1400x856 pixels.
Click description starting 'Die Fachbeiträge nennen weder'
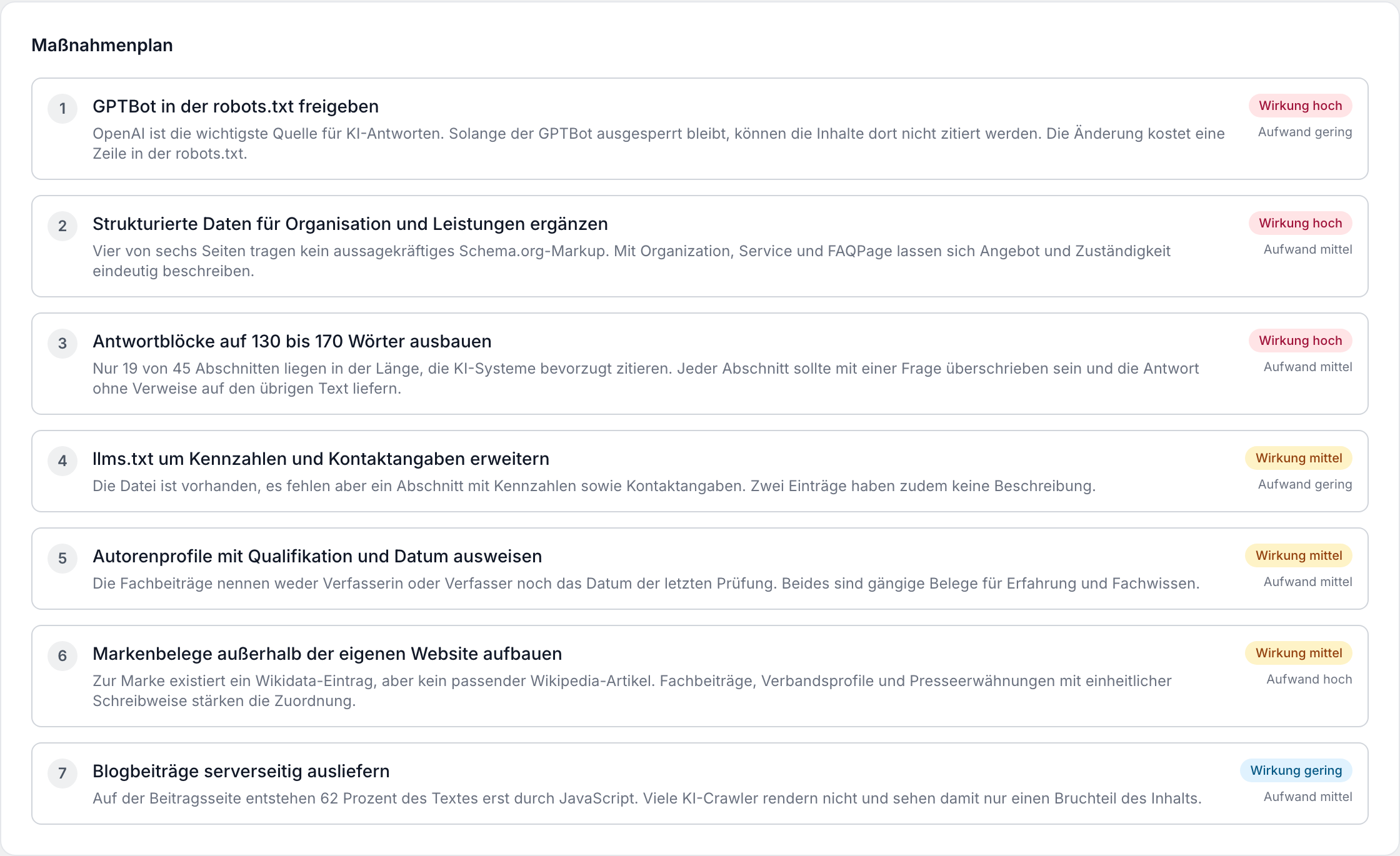coord(646,584)
